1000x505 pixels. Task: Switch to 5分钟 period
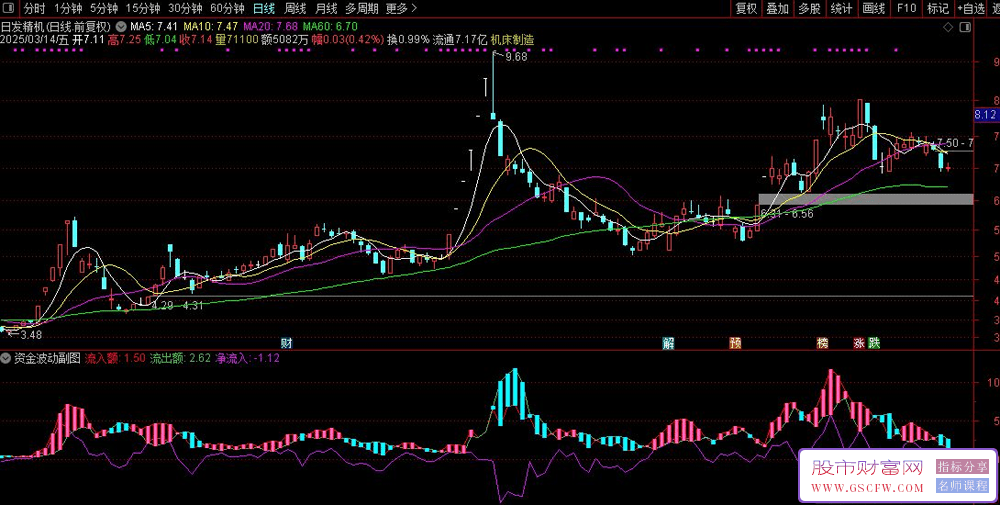(104, 8)
